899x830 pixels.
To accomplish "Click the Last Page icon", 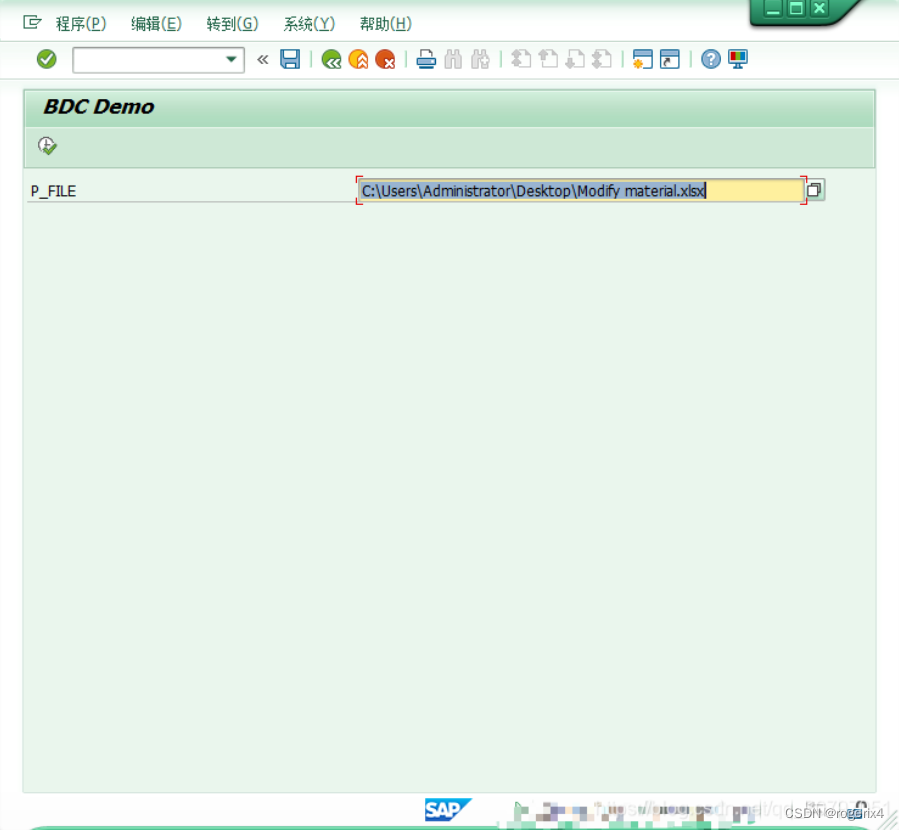I will [x=602, y=59].
